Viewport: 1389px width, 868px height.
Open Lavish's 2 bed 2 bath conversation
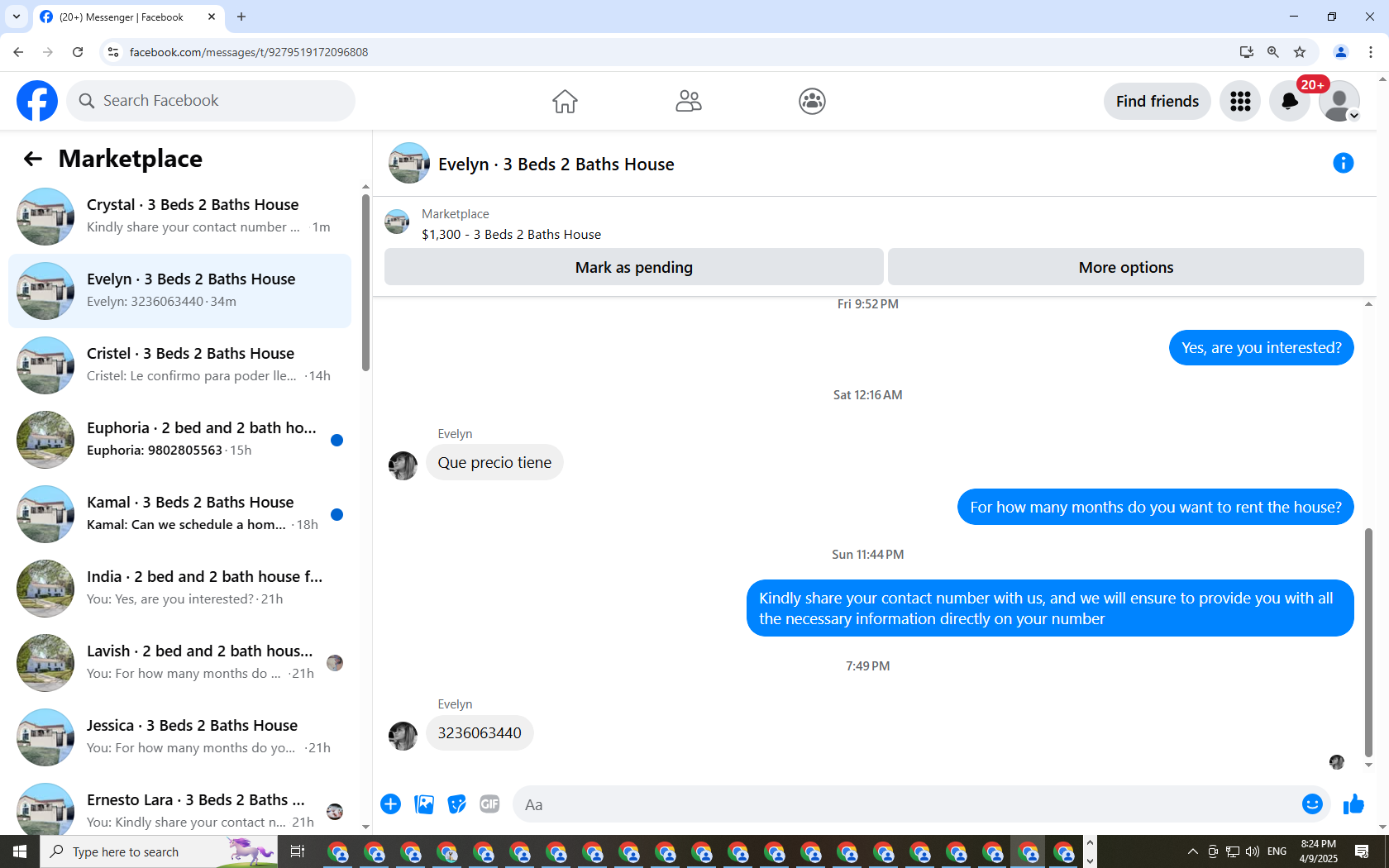(x=179, y=663)
